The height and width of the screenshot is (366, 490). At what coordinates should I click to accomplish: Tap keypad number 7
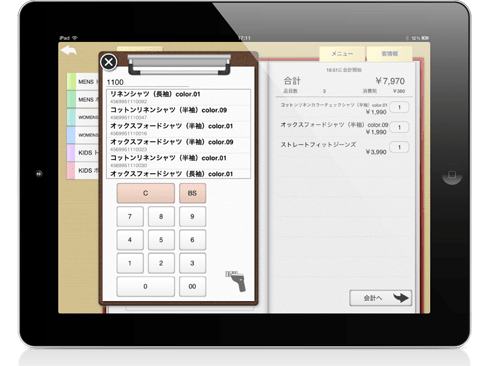tap(130, 217)
